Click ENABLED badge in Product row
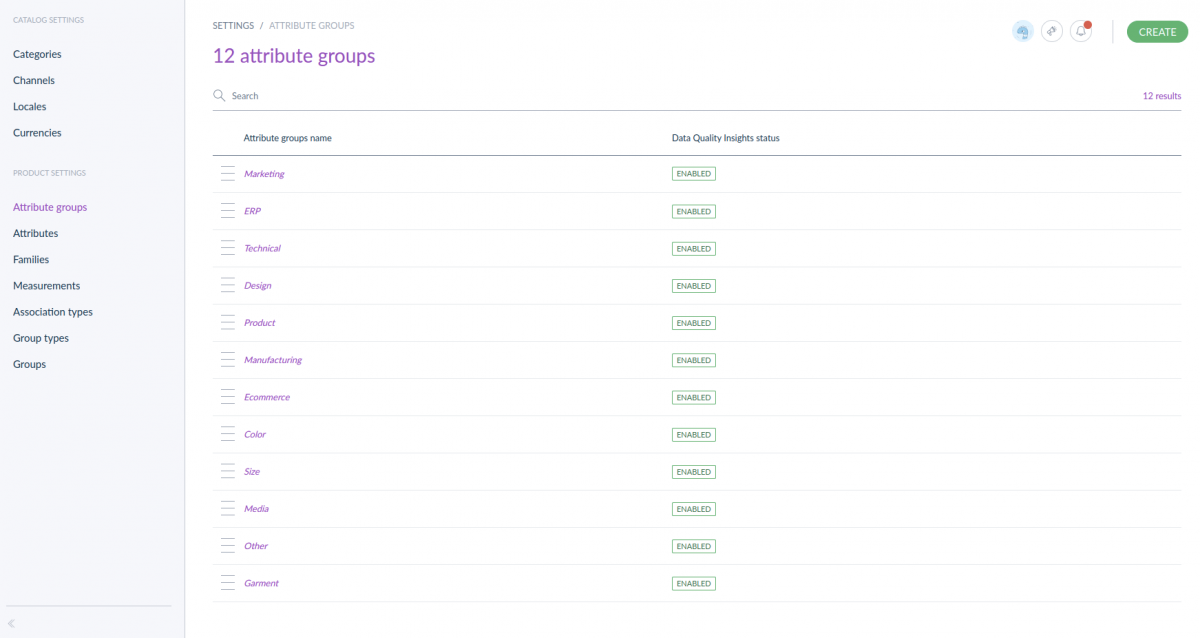Image resolution: width=1200 pixels, height=638 pixels. 694,323
